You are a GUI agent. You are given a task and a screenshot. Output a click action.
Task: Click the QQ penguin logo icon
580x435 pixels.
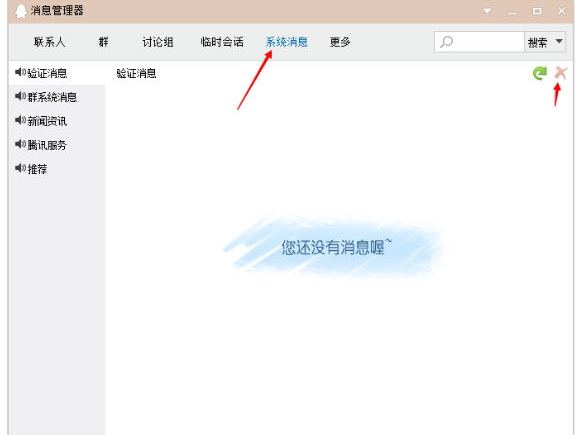[x=21, y=11]
